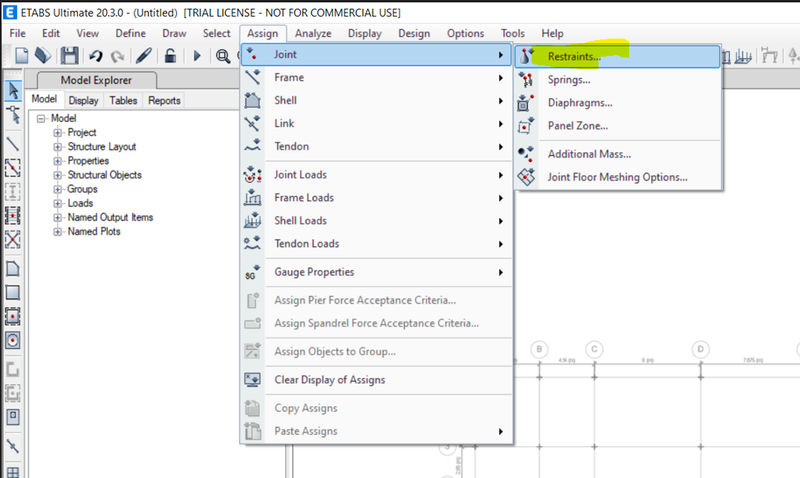This screenshot has height=478, width=800.
Task: Select the Reshape Object pointer tool
Action: [13, 115]
